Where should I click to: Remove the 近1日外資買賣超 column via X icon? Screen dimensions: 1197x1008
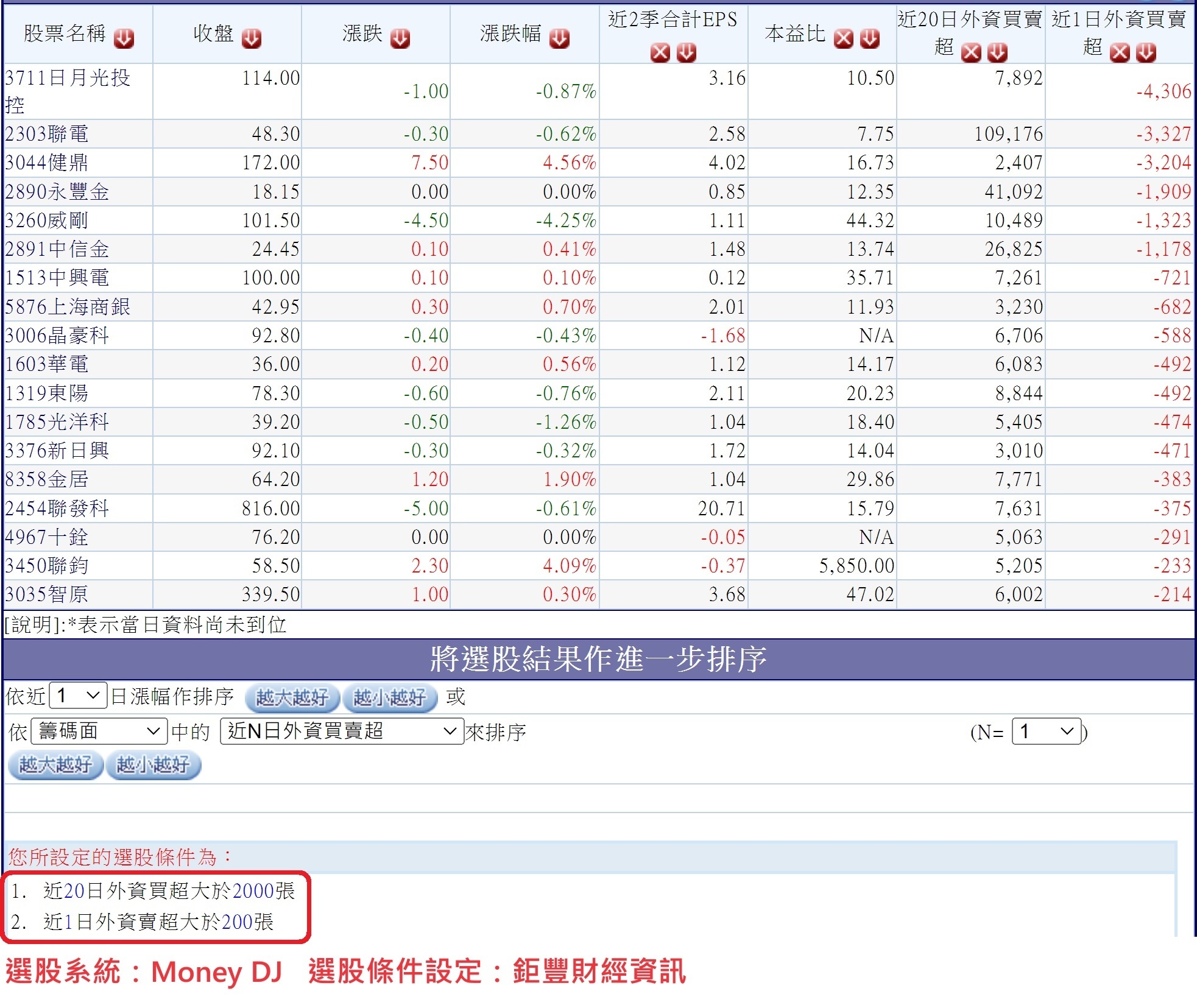tap(1120, 53)
